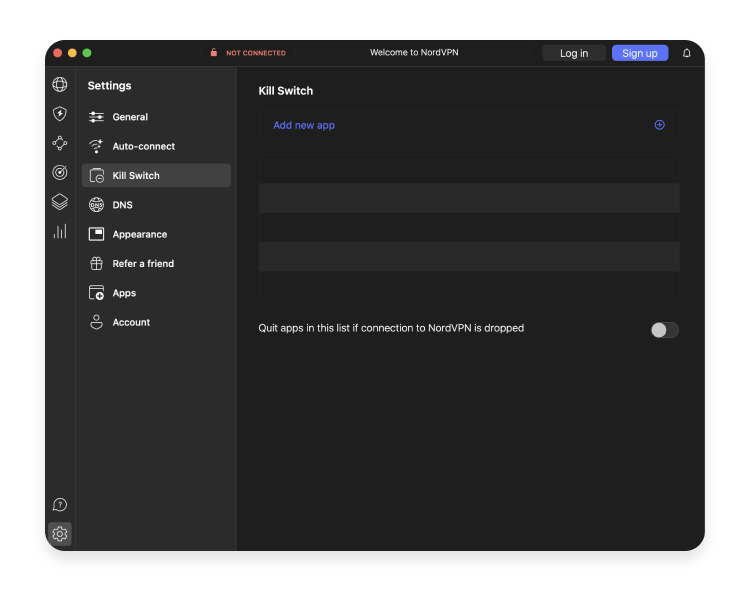Viewport: 750px width, 591px height.
Task: Click the Account person icon
Action: point(96,322)
